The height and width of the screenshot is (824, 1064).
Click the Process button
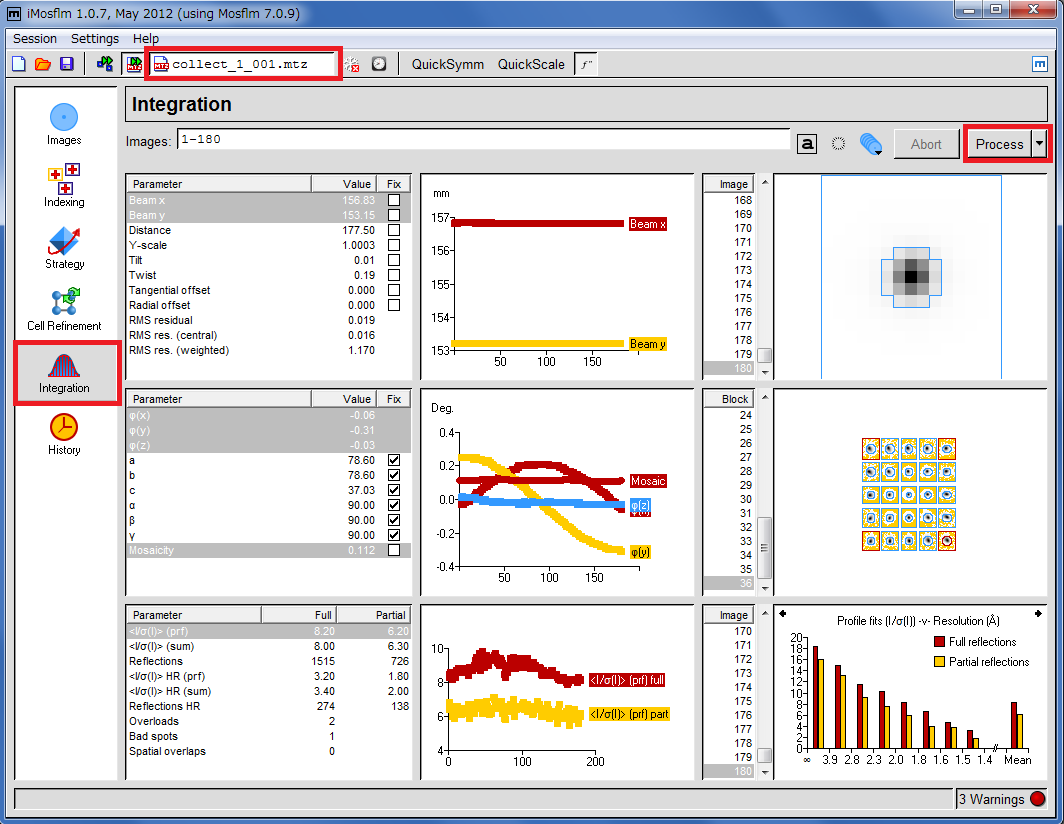pos(999,144)
